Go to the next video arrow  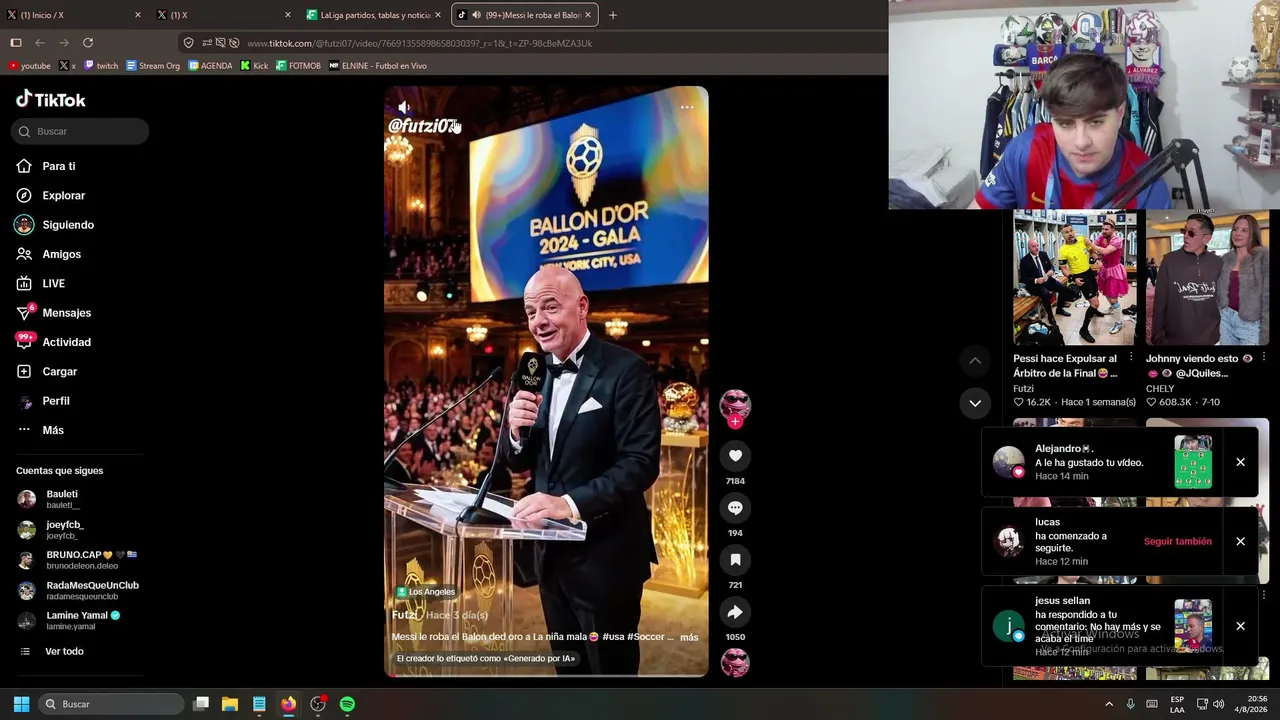coord(975,403)
